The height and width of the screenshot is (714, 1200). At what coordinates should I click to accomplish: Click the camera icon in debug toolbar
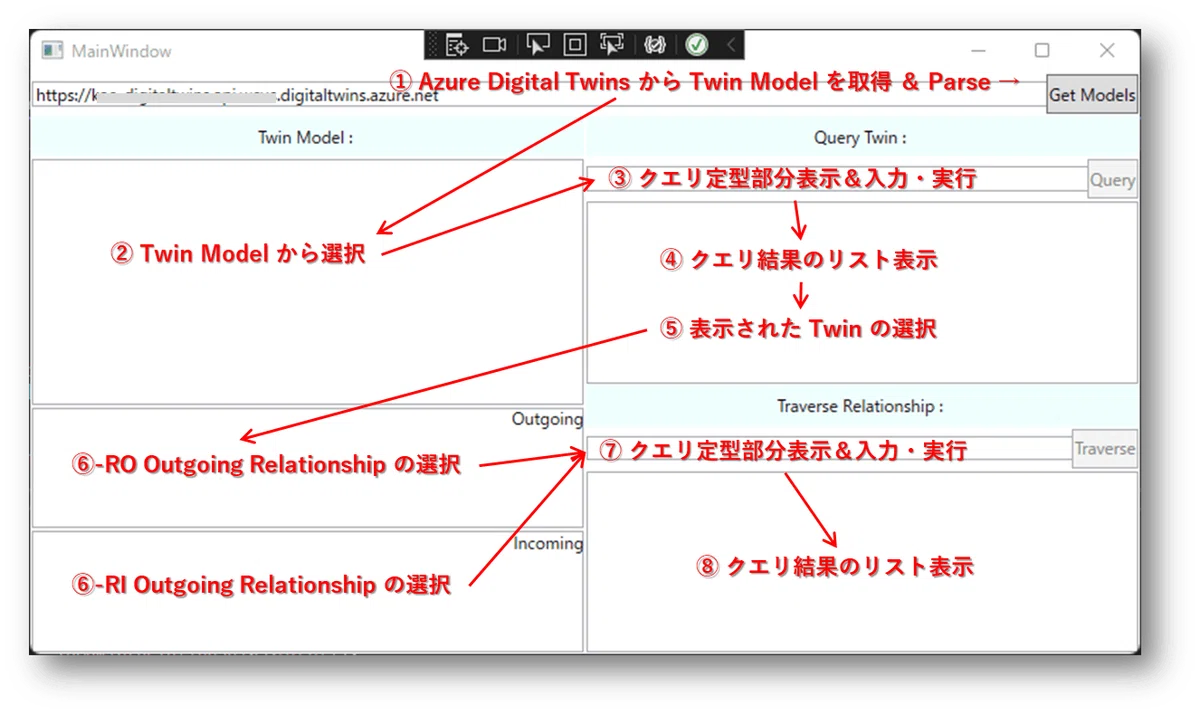coord(494,45)
